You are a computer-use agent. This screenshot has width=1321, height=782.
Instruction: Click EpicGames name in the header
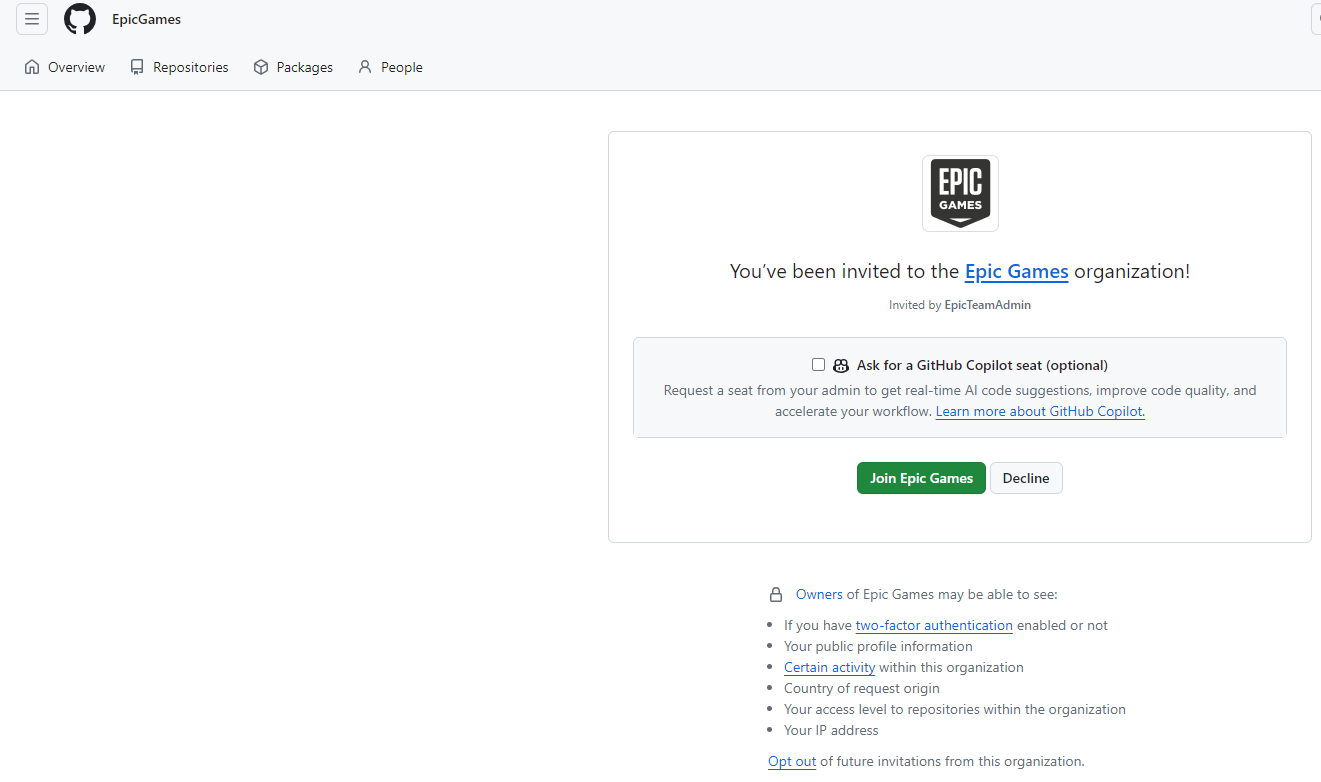click(x=146, y=19)
